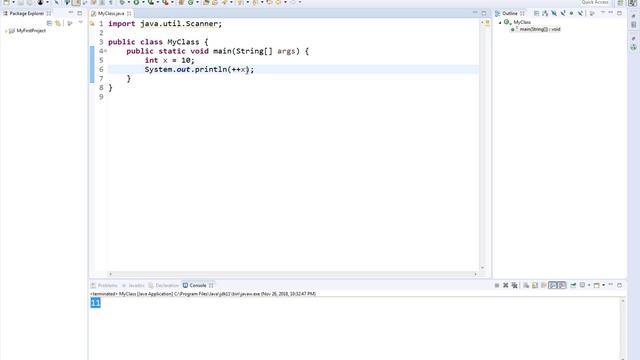Click line 6 println statement in editor
The height and width of the screenshot is (360, 640).
(199, 69)
